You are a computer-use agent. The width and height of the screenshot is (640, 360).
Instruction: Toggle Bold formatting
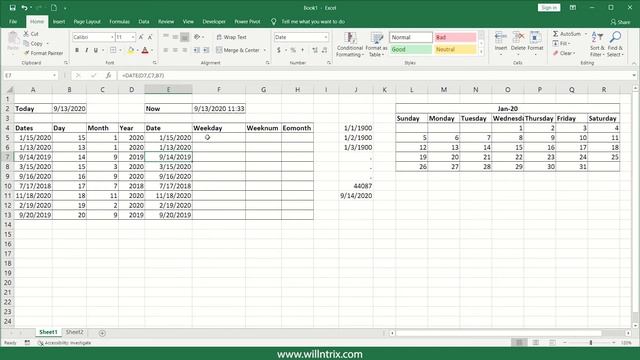pos(77,50)
